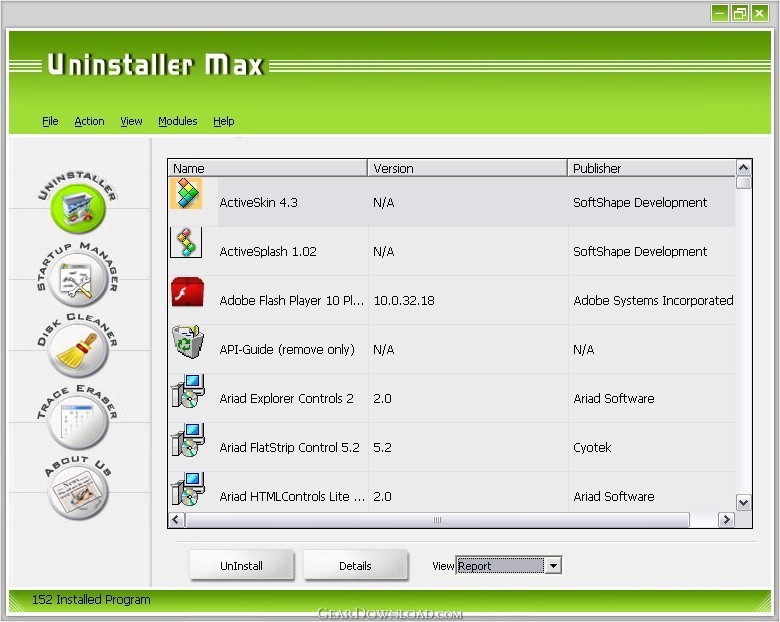Select the ActiveSplash 1.02 entry
Screen dimensions: 780x622
[x=268, y=252]
